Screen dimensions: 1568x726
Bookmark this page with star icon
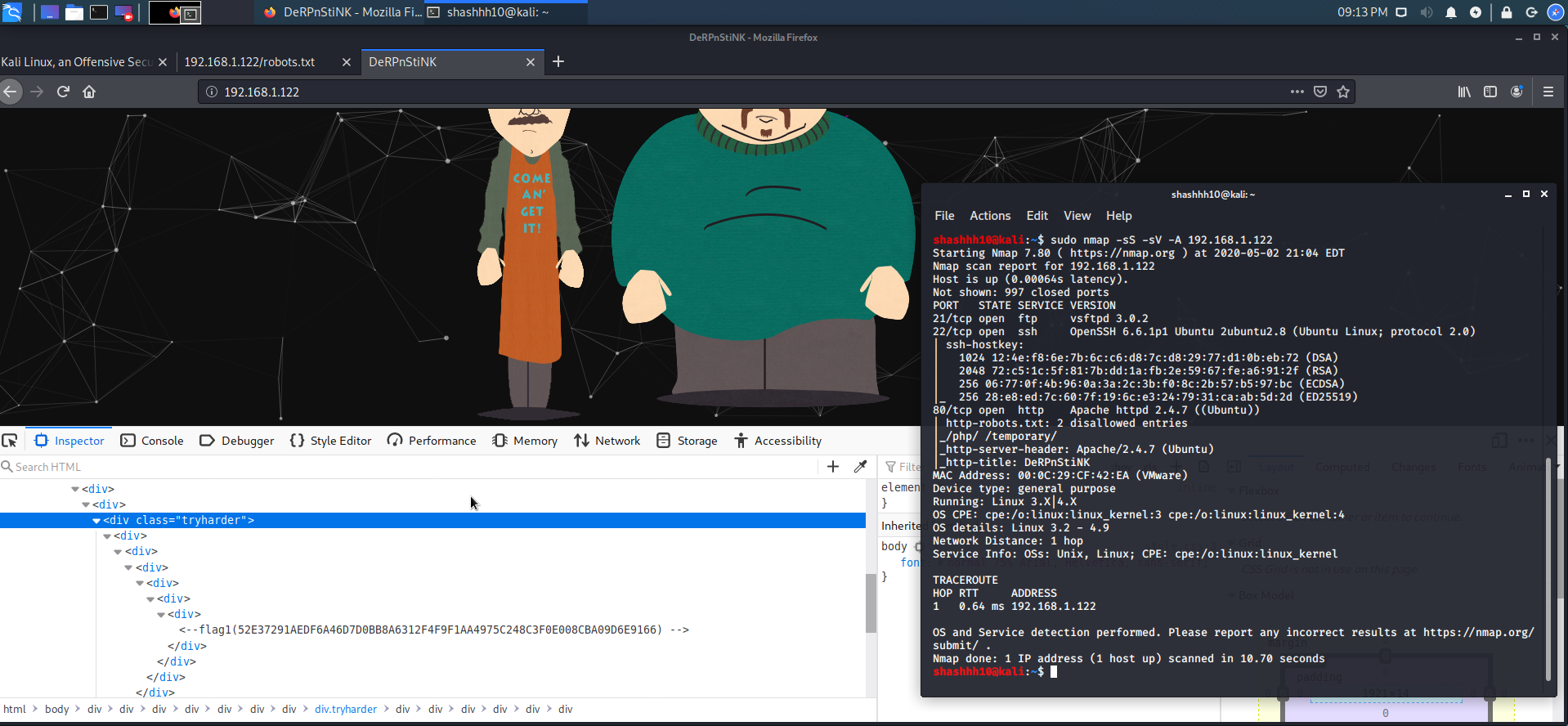coord(1343,92)
